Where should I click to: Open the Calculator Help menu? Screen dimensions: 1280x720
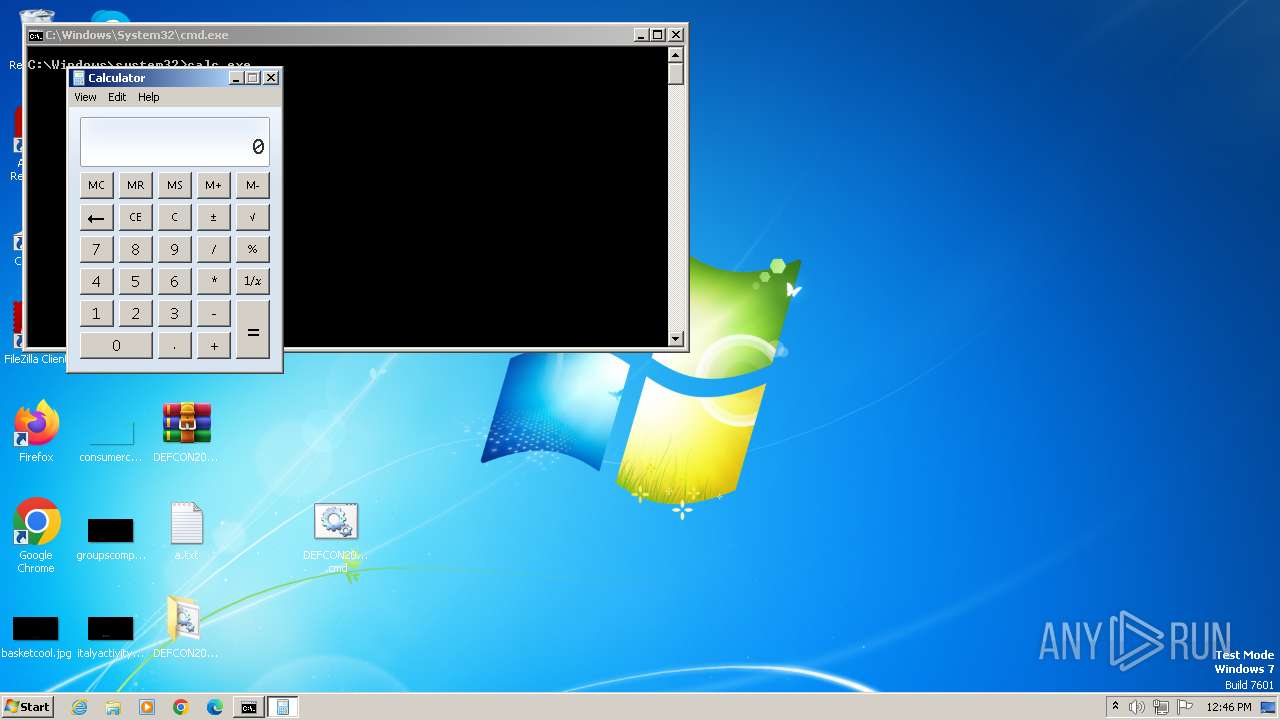pos(148,97)
